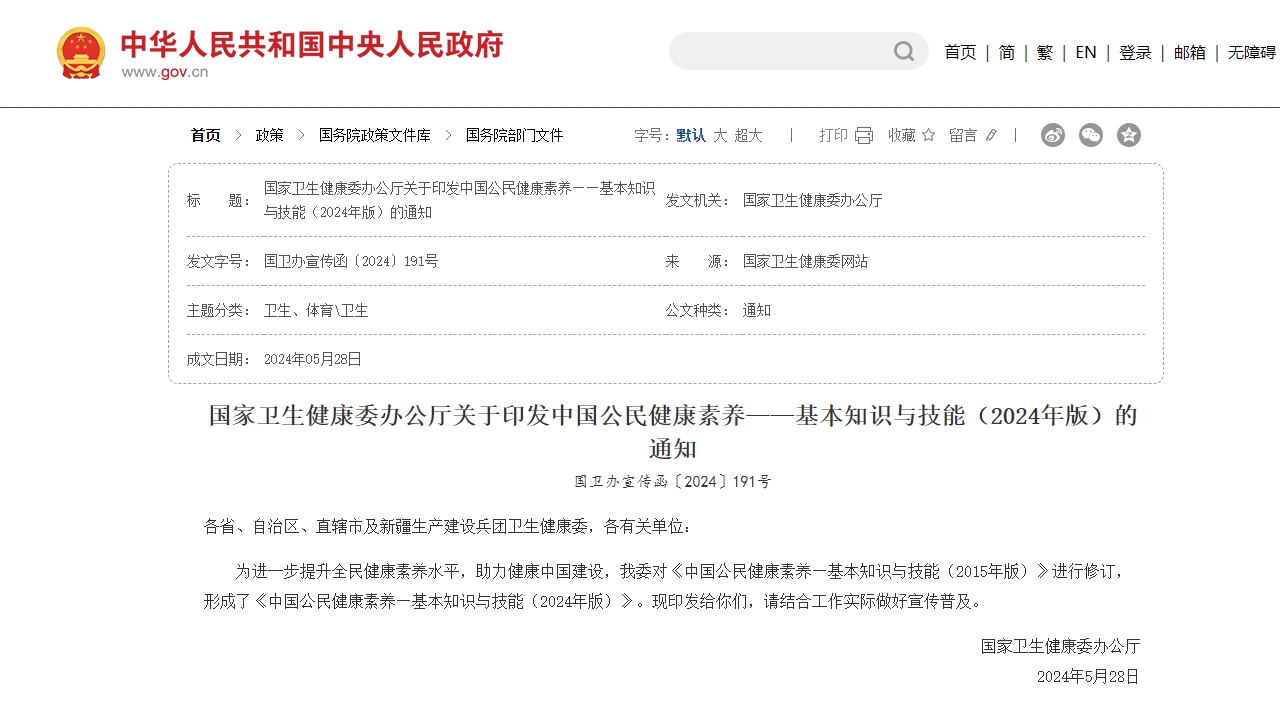Switch to the EN version
The height and width of the screenshot is (702, 1280).
point(1086,53)
